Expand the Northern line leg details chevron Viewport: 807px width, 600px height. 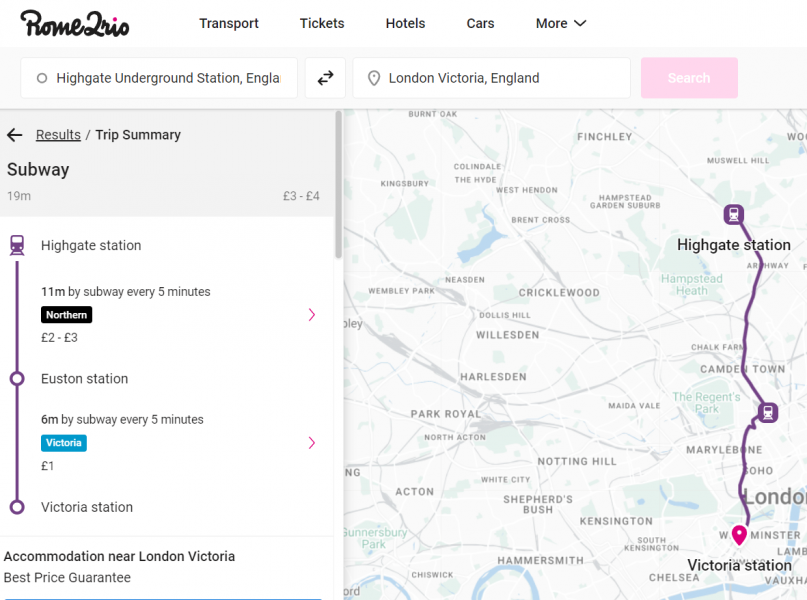[x=311, y=314]
